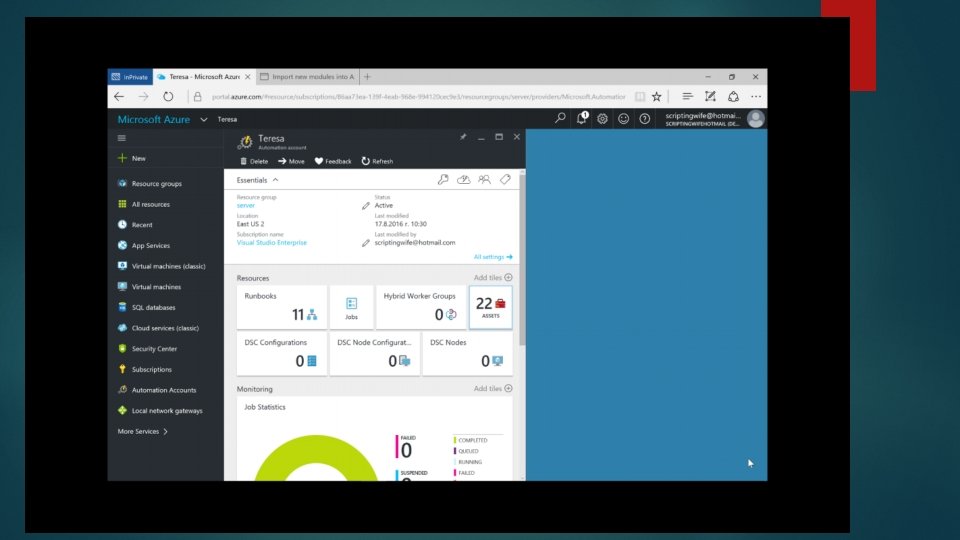Open the Edge hub icon

point(688,97)
